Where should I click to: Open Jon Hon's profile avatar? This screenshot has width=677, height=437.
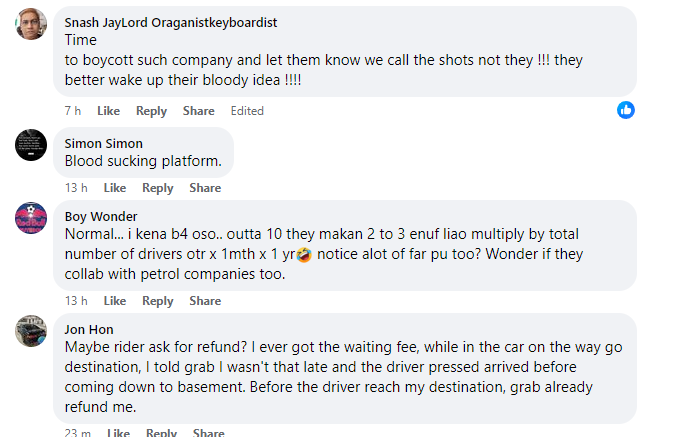click(x=31, y=331)
